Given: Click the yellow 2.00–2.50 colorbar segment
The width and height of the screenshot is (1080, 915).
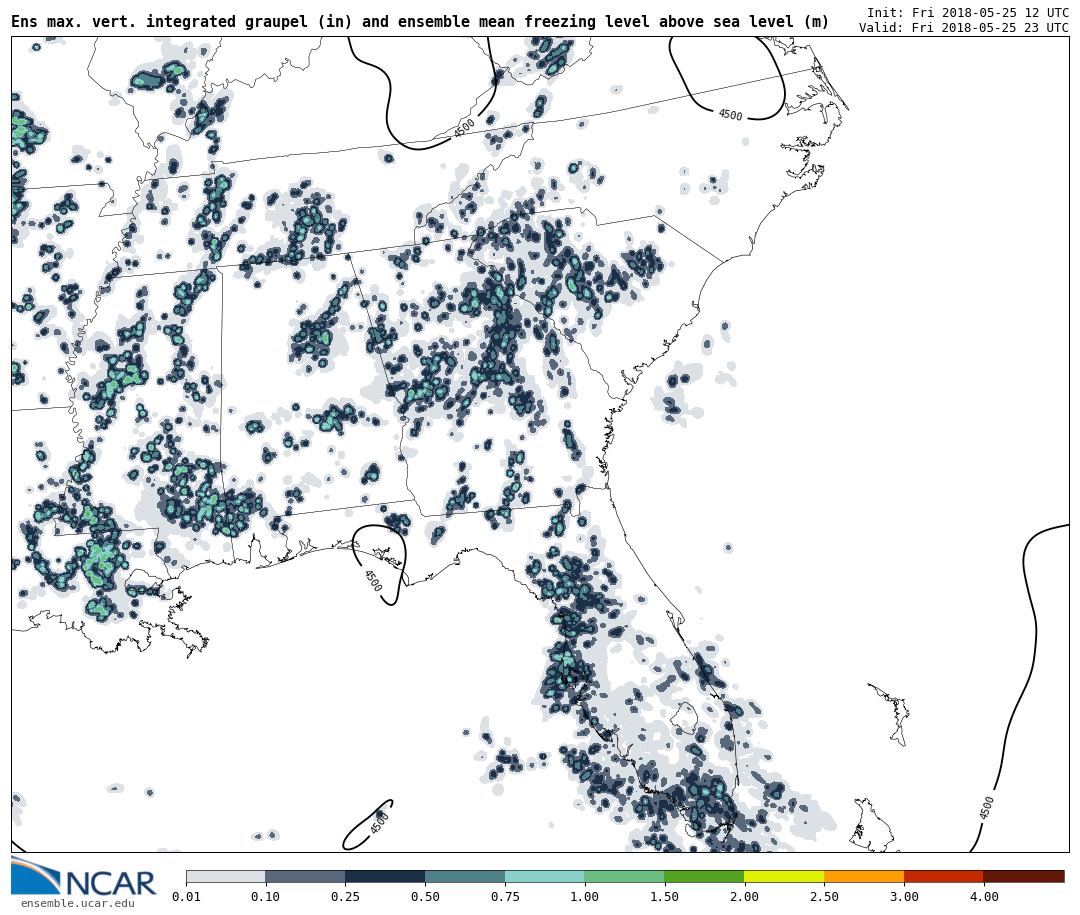Looking at the screenshot, I should (x=784, y=876).
